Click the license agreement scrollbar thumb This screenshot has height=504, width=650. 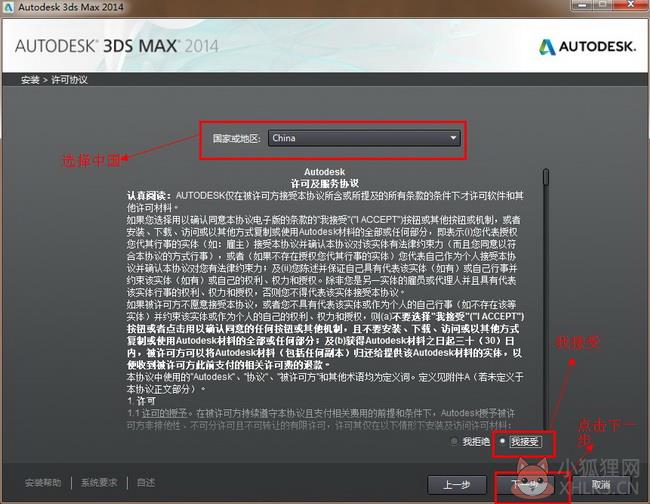pyautogui.click(x=546, y=177)
